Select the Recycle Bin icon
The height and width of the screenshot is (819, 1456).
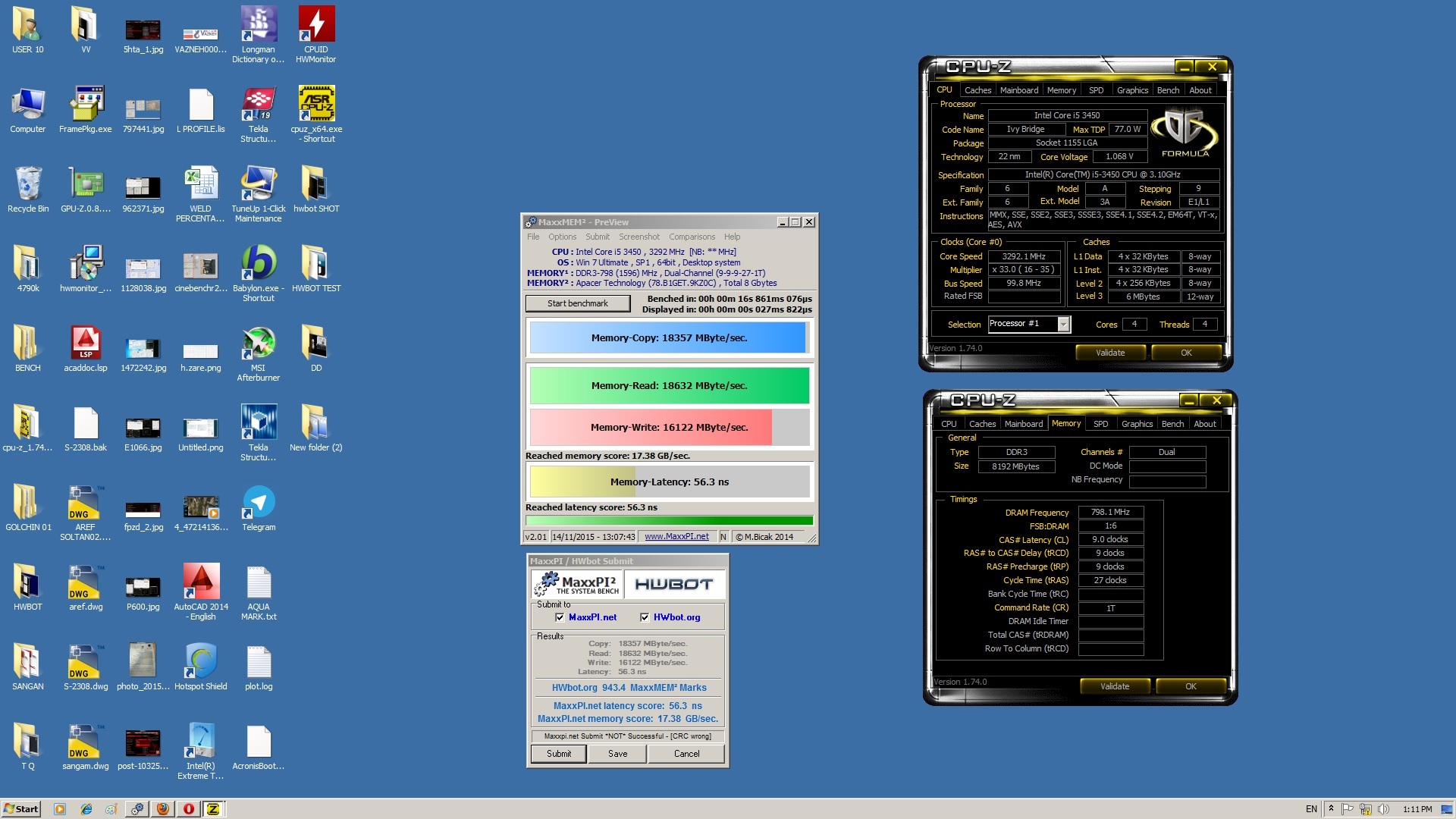tap(28, 190)
